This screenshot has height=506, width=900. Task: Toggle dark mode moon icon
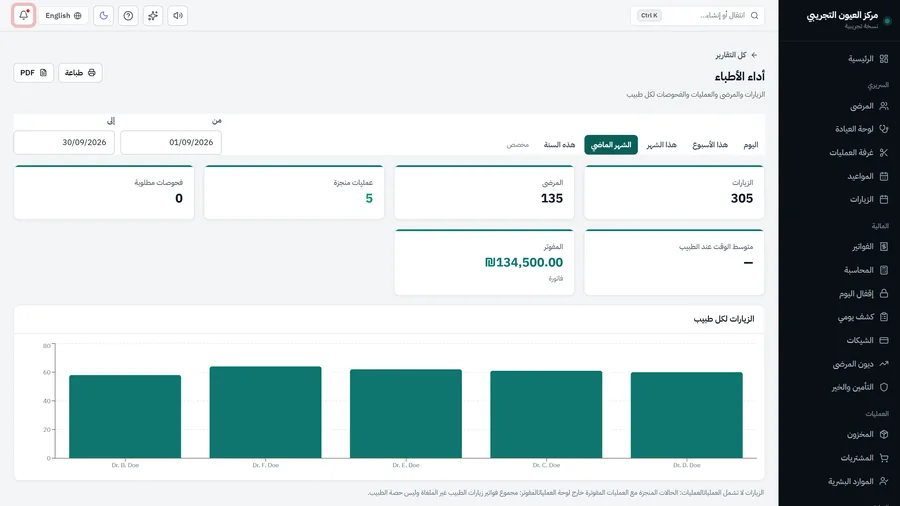click(x=104, y=15)
